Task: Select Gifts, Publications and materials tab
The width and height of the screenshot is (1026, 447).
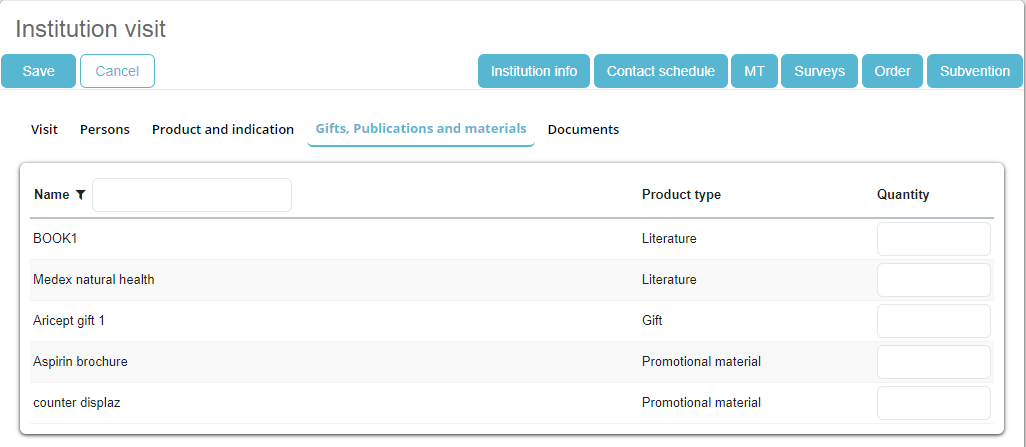Action: point(421,129)
